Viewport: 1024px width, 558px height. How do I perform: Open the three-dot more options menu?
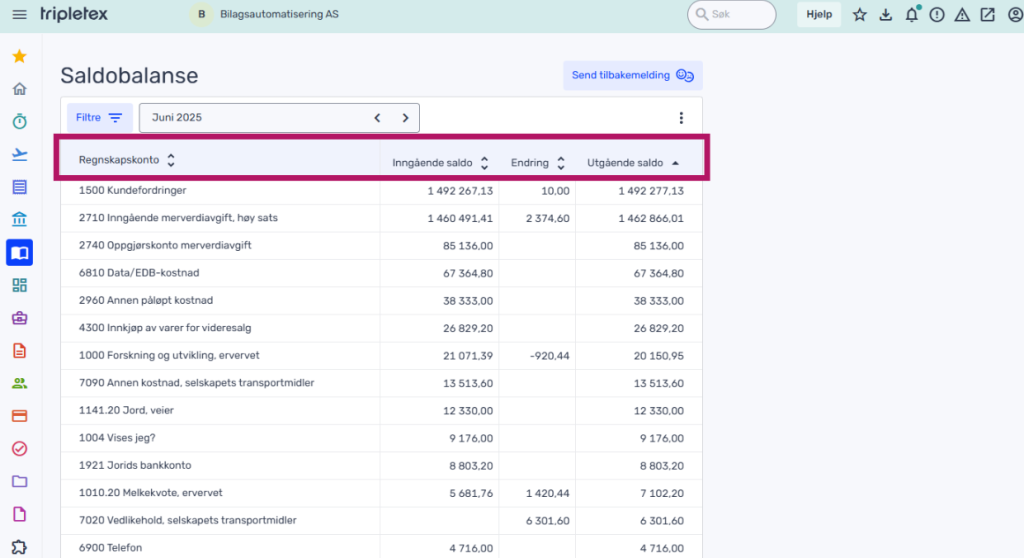tap(681, 118)
